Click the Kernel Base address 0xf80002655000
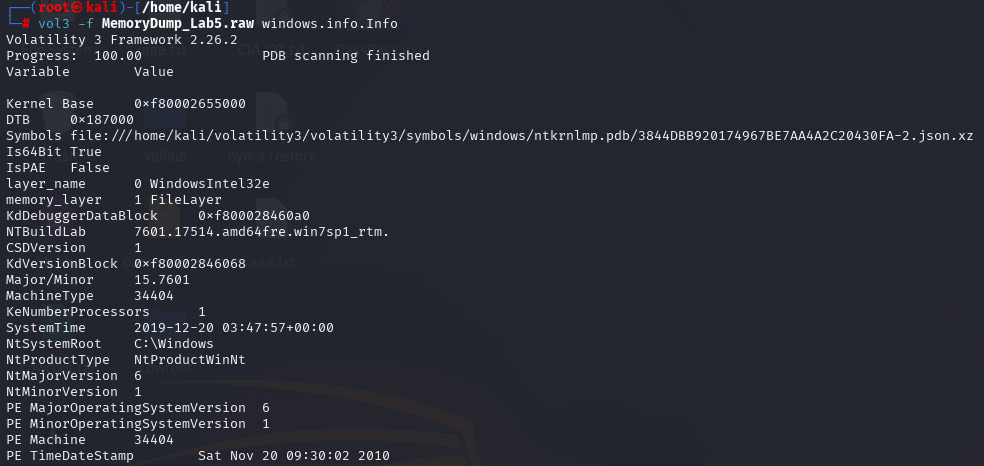Image resolution: width=984 pixels, height=466 pixels. [190, 104]
